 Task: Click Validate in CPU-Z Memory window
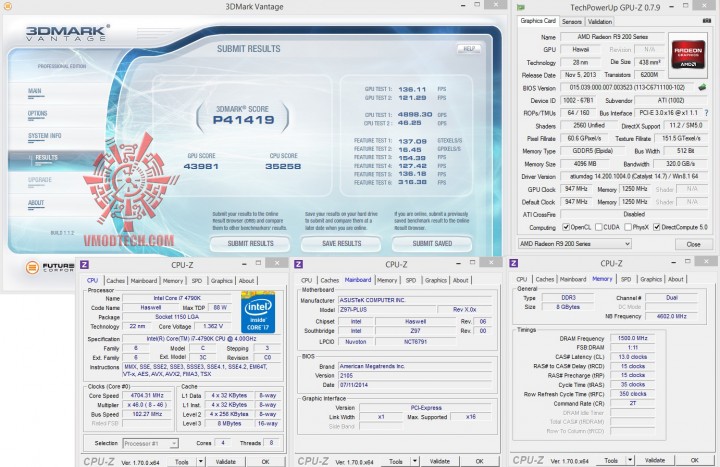(655, 460)
